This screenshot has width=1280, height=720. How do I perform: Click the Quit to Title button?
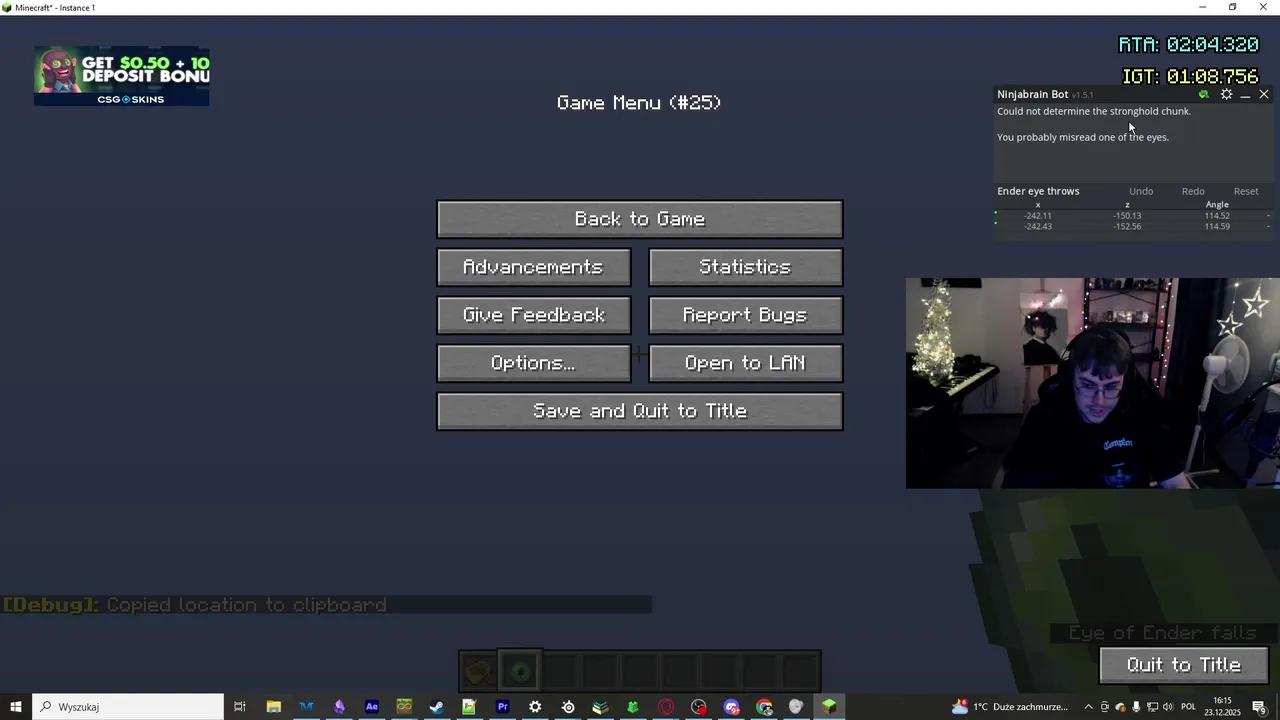point(1184,665)
